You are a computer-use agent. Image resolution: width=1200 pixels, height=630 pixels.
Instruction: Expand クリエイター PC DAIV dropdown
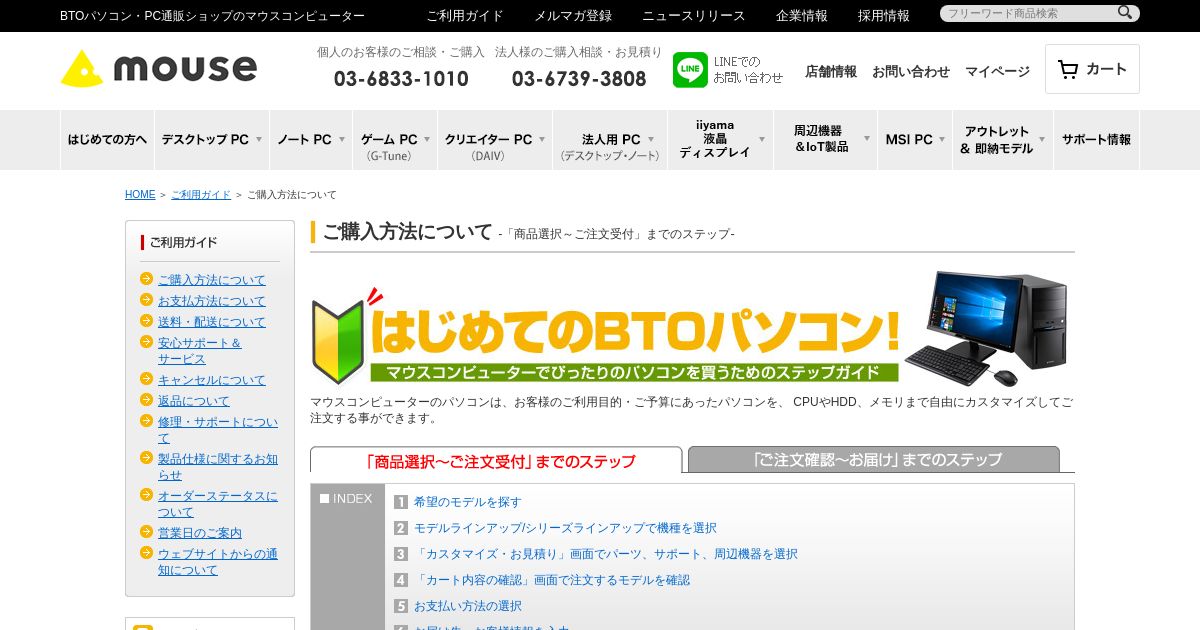pyautogui.click(x=495, y=140)
